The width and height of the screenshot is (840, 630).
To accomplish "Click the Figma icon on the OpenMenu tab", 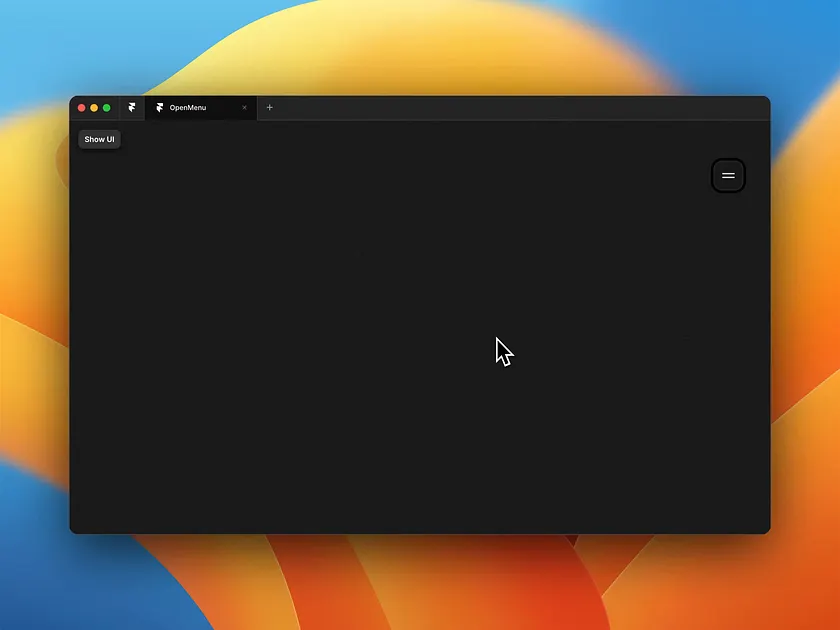I will tap(159, 107).
